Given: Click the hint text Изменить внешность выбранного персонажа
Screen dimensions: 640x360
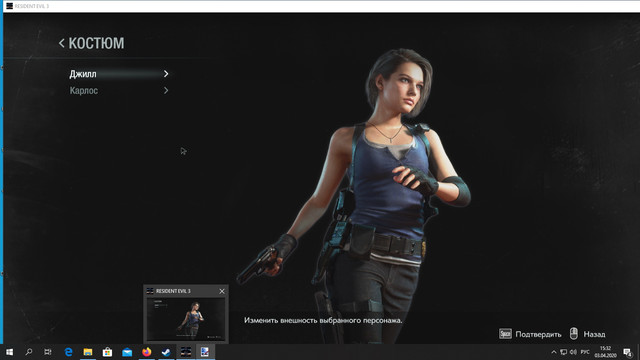Looking at the screenshot, I should click(323, 320).
